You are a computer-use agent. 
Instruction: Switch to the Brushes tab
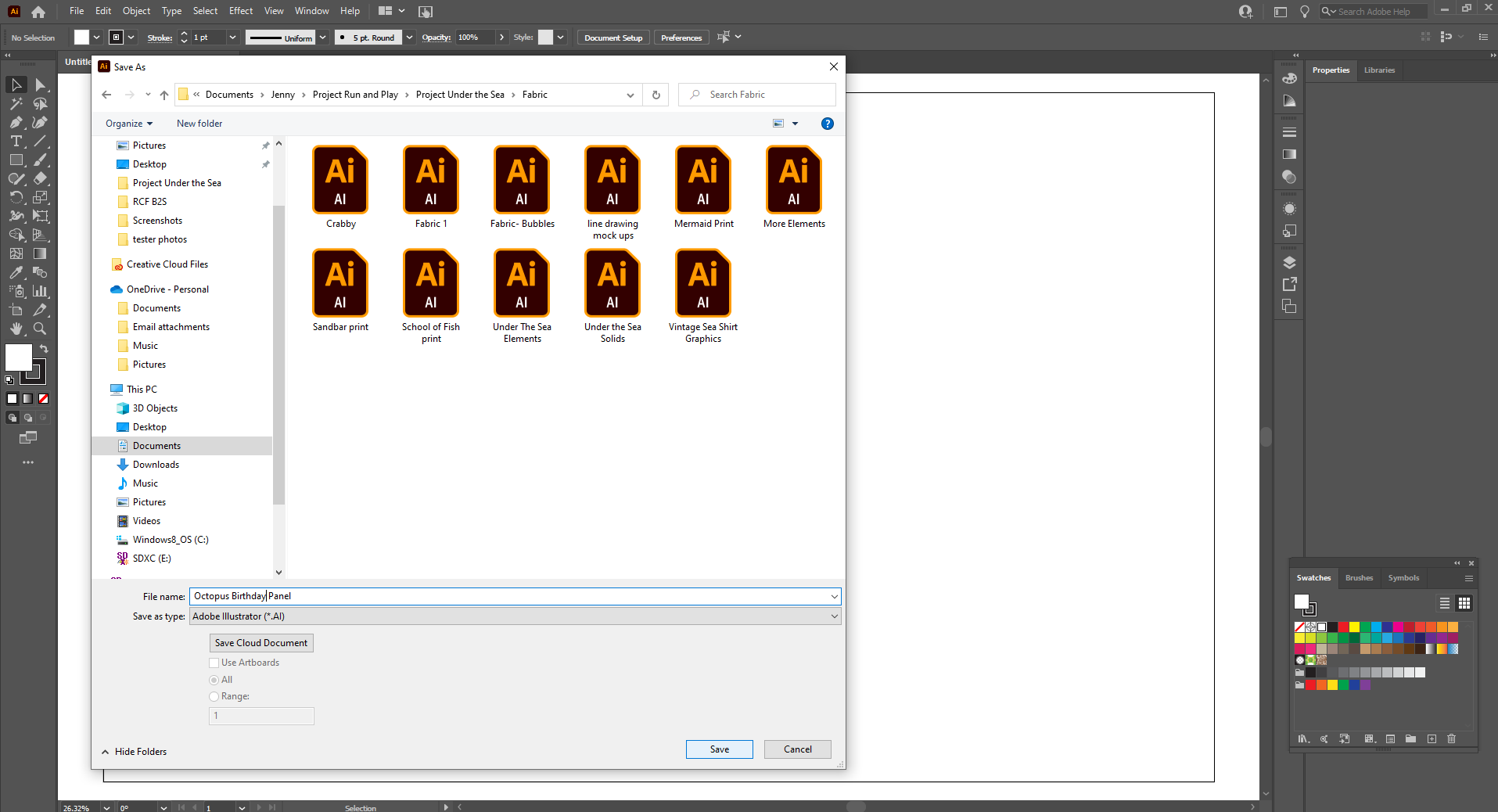(x=1359, y=578)
